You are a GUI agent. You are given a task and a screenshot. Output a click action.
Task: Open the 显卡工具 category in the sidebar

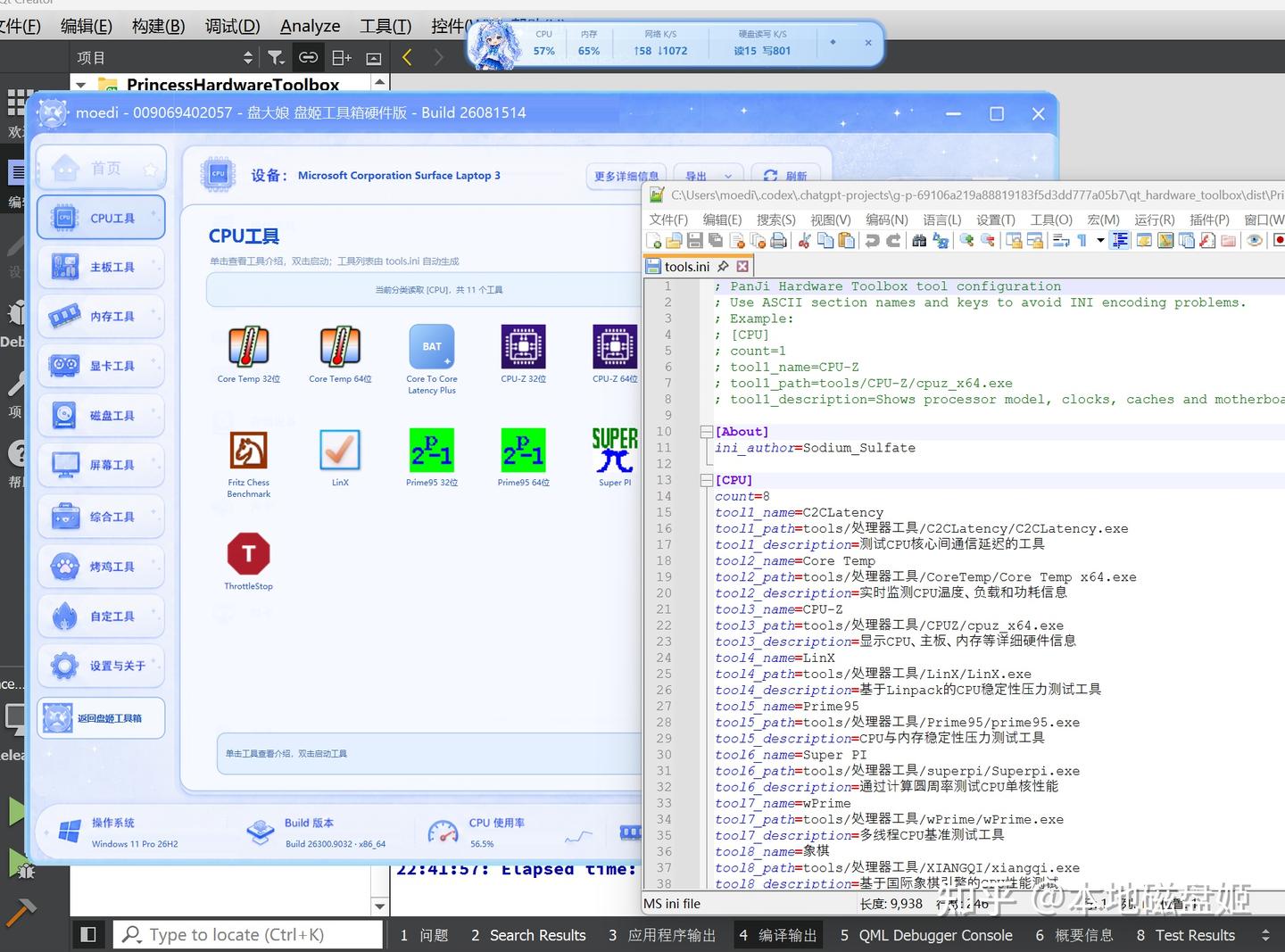coord(101,366)
